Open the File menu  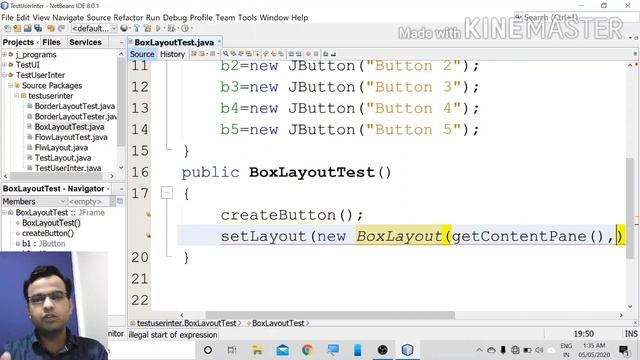coord(7,18)
